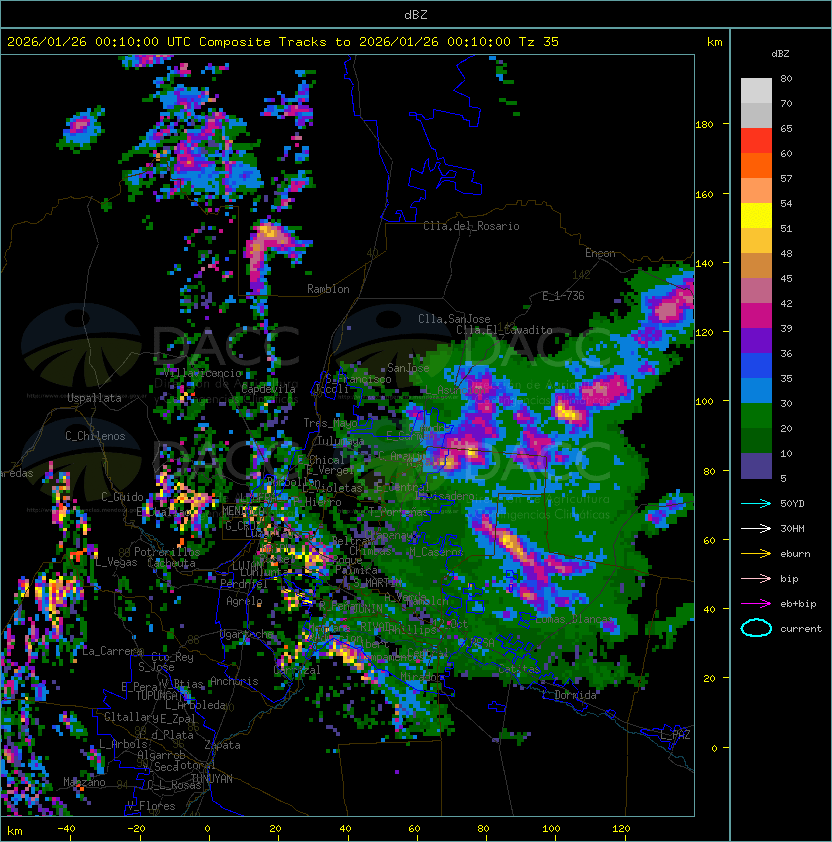The height and width of the screenshot is (842, 832).
Task: Select the mauve 42-45 dBZ swatch
Action: point(756,291)
